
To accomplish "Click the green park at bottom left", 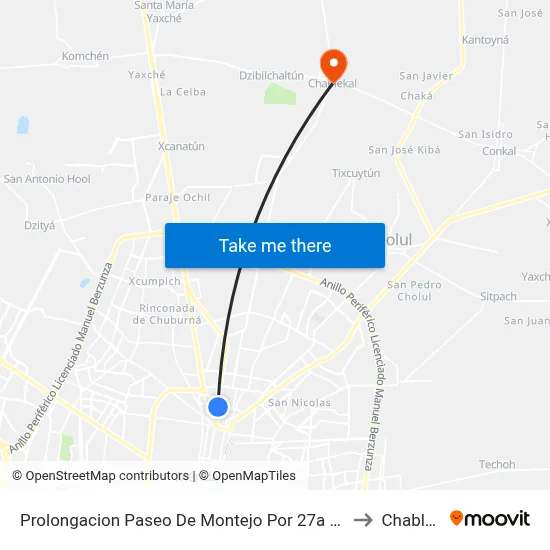I will pyautogui.click(x=66, y=447).
